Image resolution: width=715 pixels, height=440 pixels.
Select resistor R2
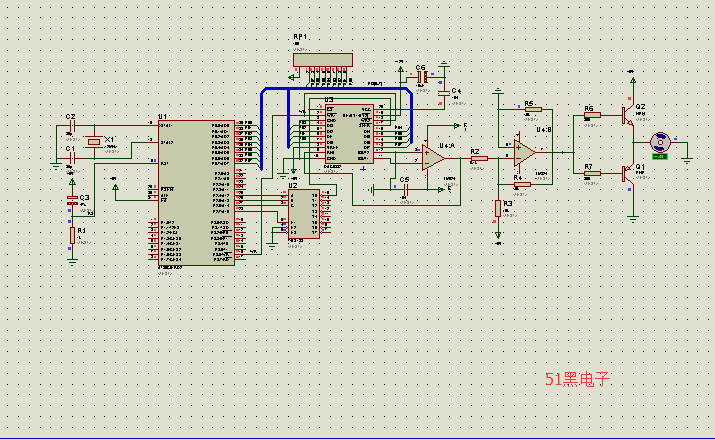(479, 158)
